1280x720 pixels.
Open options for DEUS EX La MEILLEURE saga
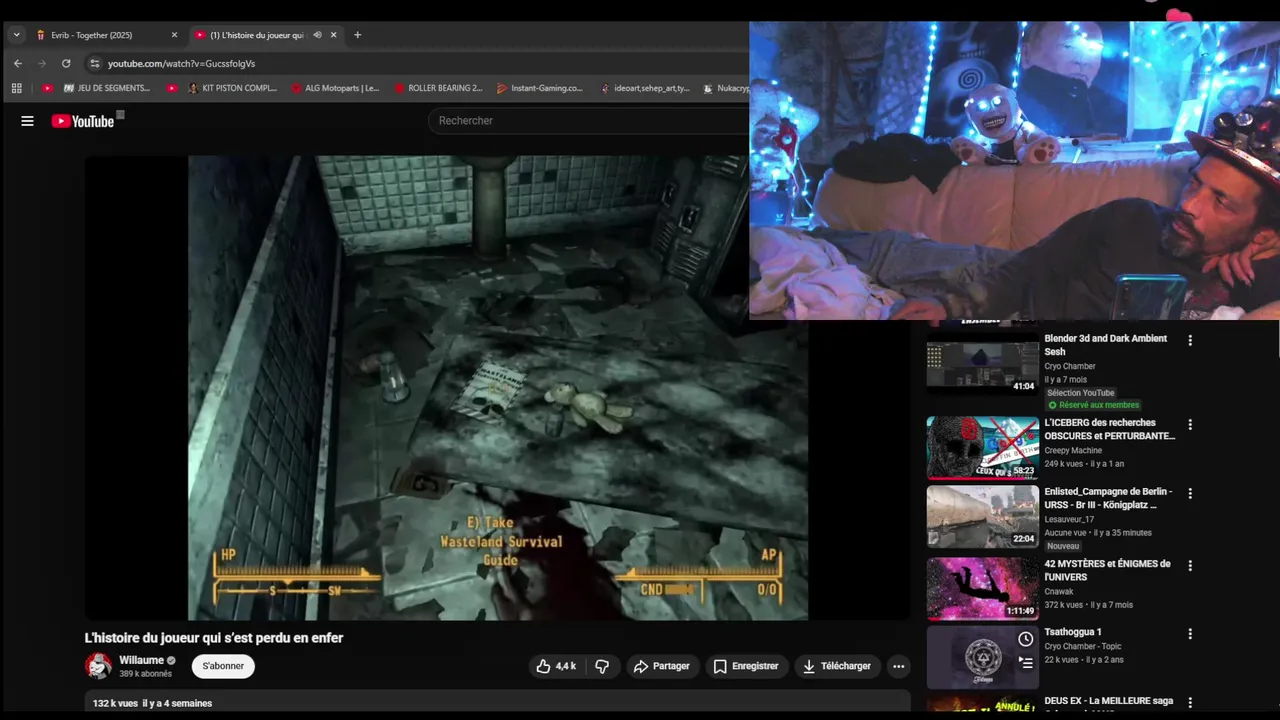pos(1190,702)
